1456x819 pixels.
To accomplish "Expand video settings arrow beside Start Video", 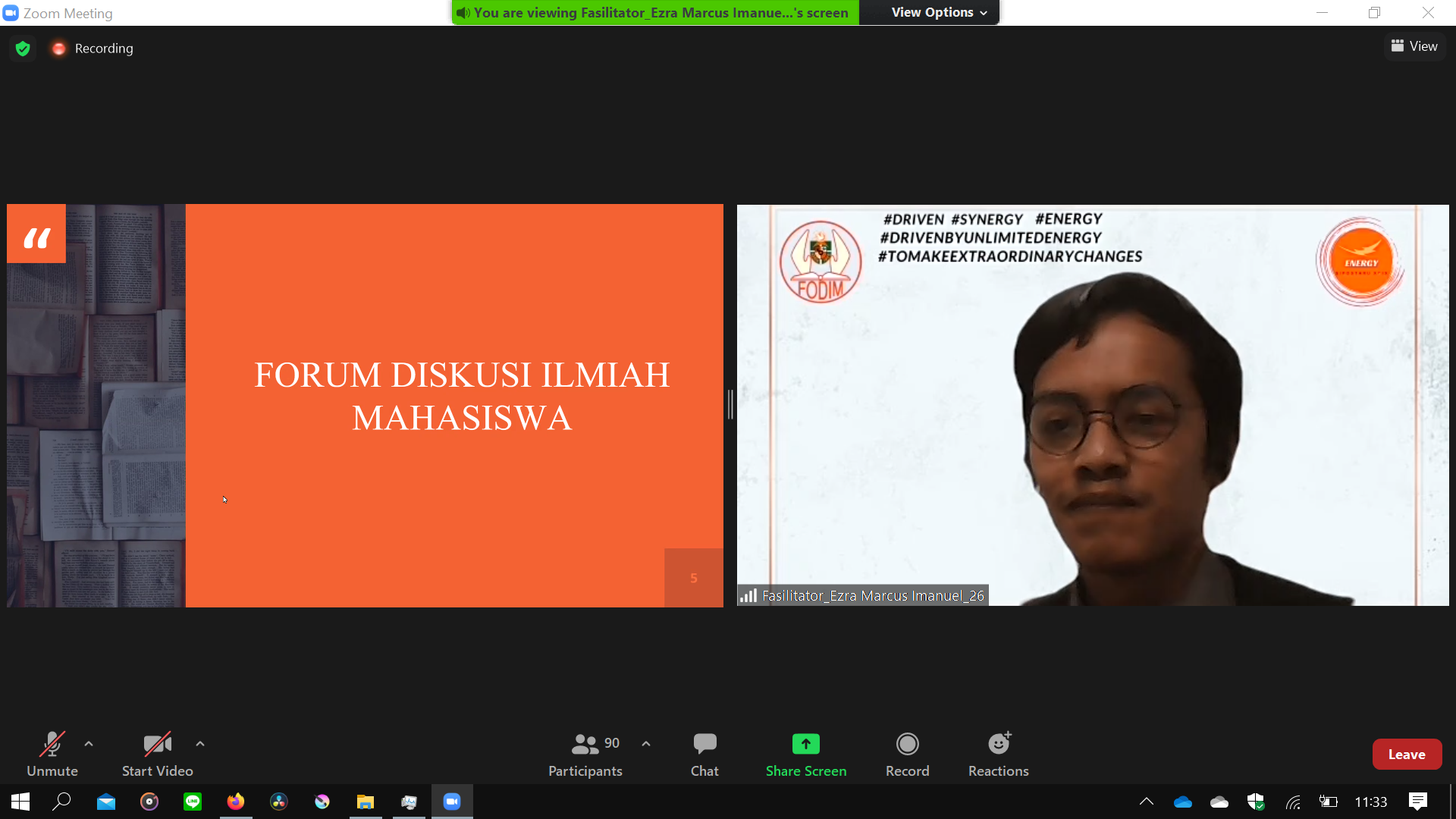I will (x=200, y=744).
